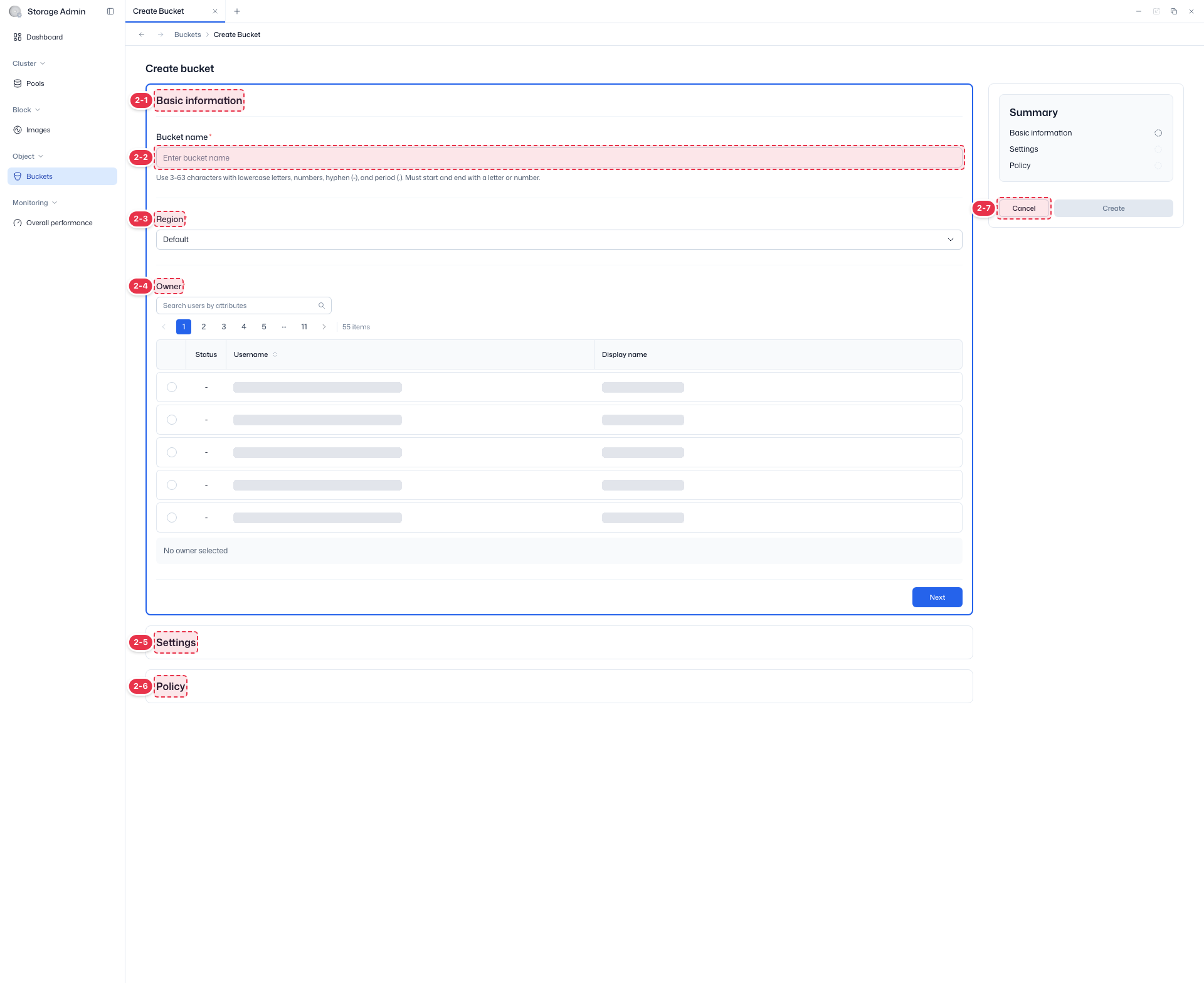Go to page 2 of users
Screen dimensions: 1204x983
(x=204, y=327)
